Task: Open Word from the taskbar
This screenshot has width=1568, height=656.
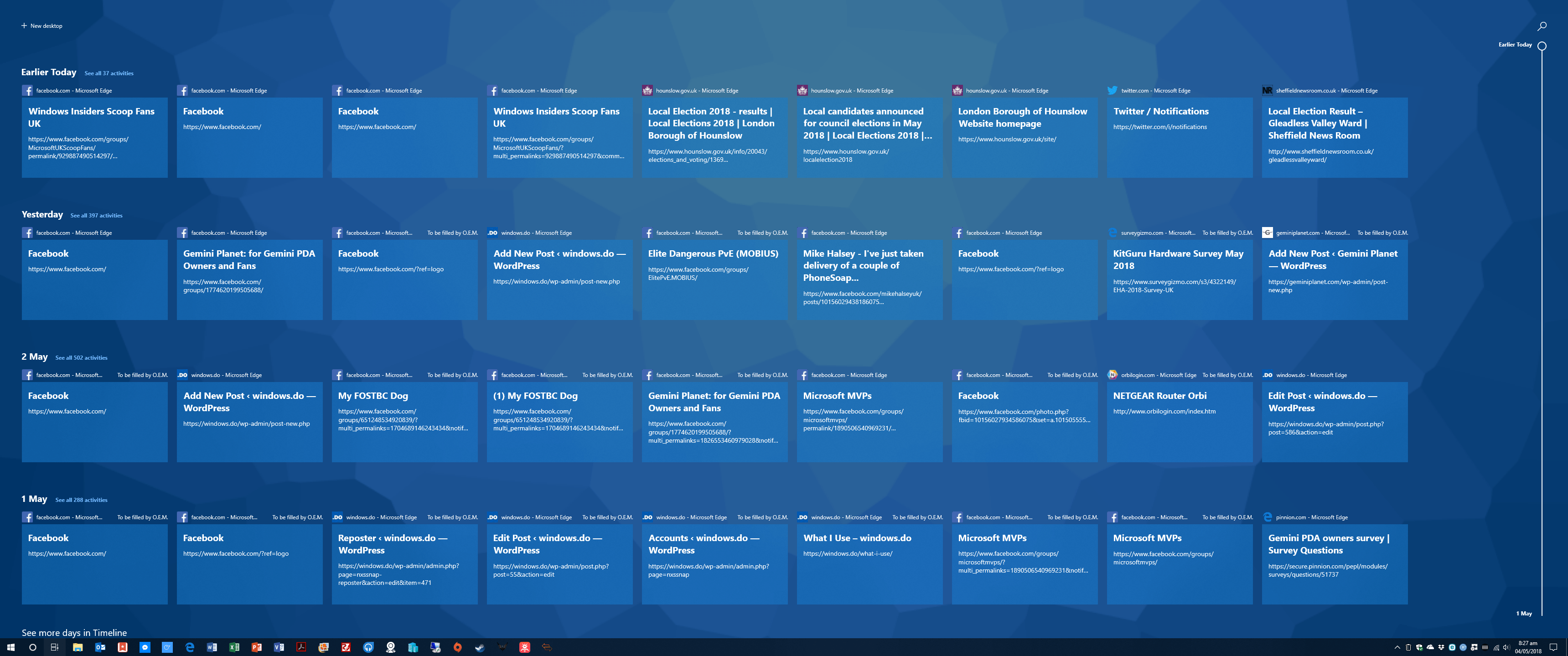Action: coord(212,647)
